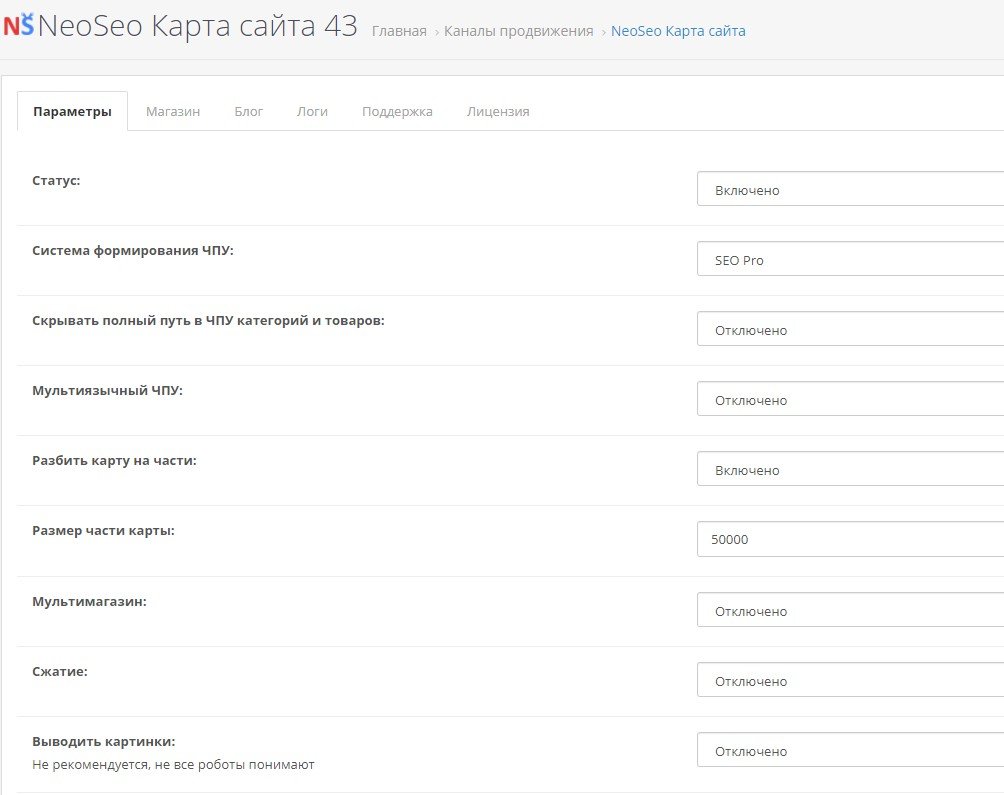Click the Статус: label

click(x=56, y=181)
